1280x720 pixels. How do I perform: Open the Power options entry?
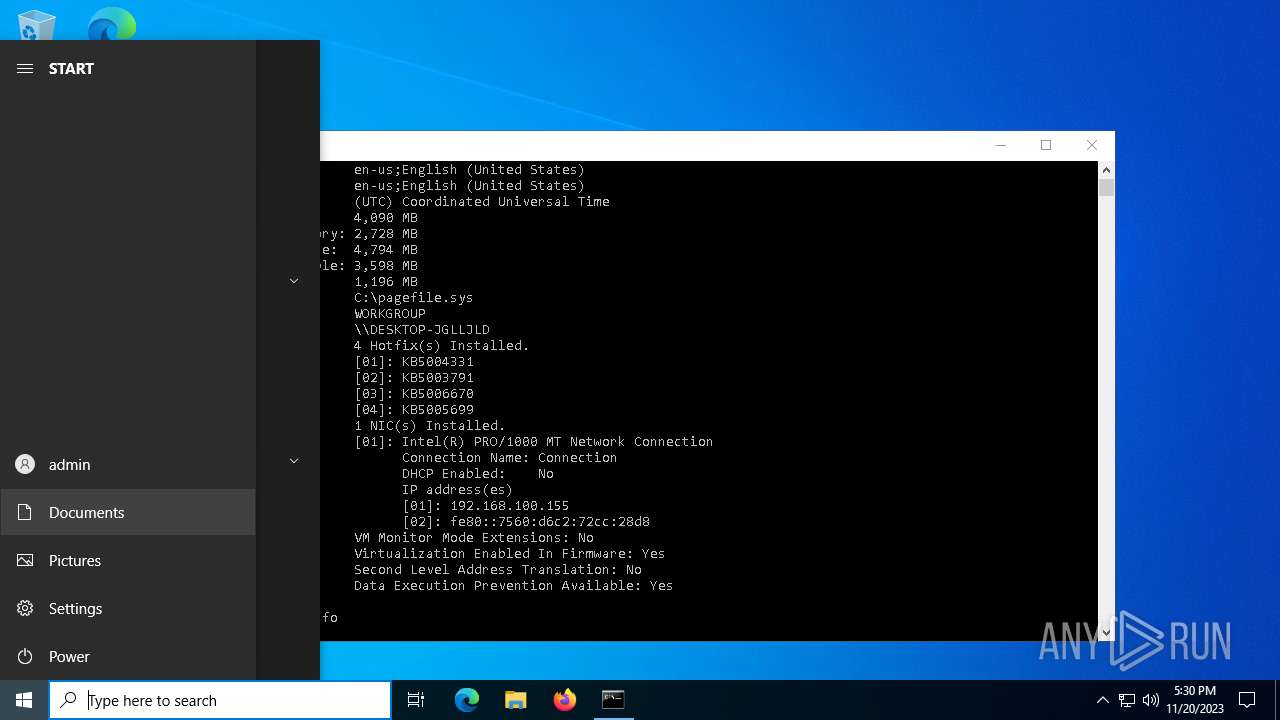128,656
